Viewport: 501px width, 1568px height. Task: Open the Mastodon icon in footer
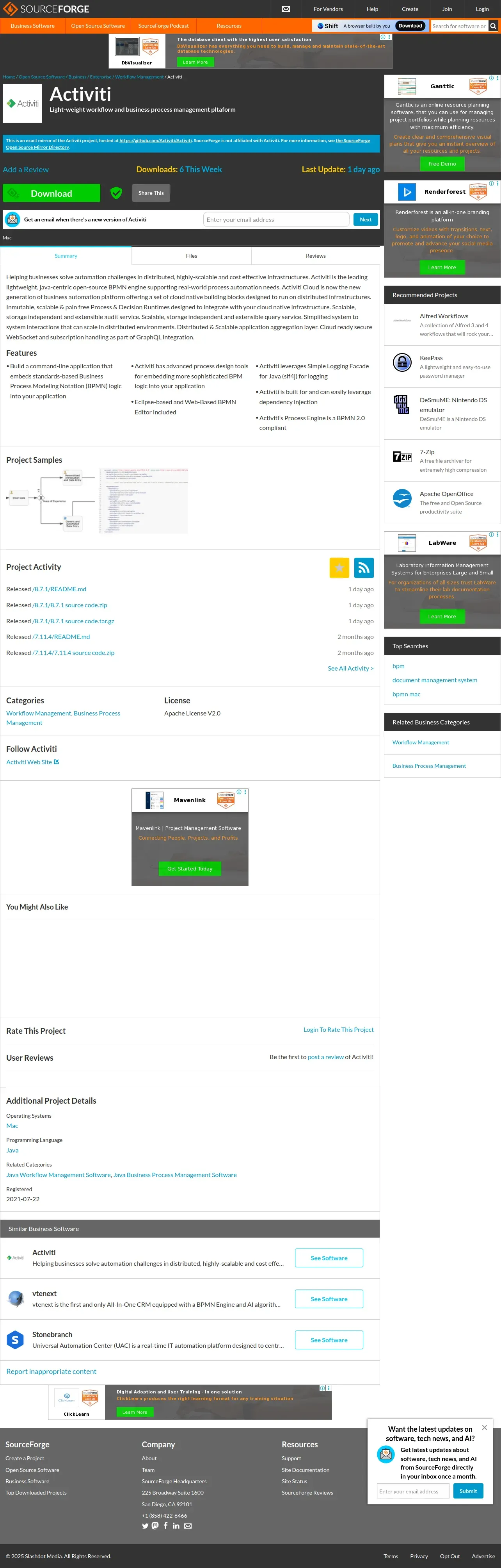click(155, 1525)
